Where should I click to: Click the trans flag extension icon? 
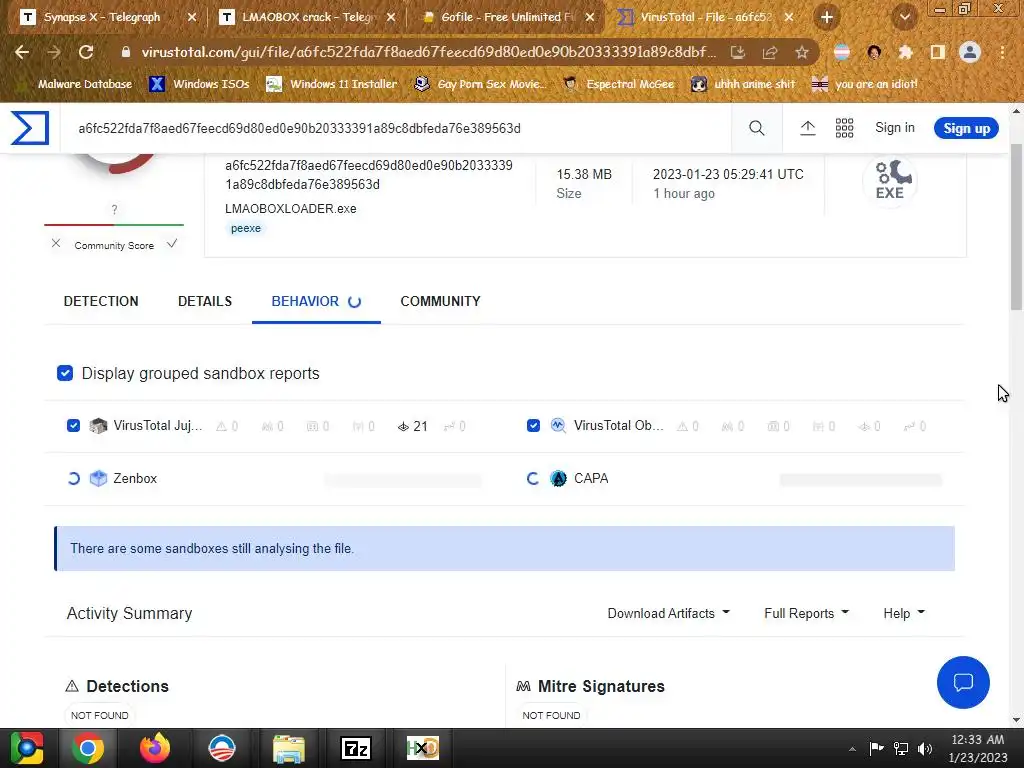842,52
